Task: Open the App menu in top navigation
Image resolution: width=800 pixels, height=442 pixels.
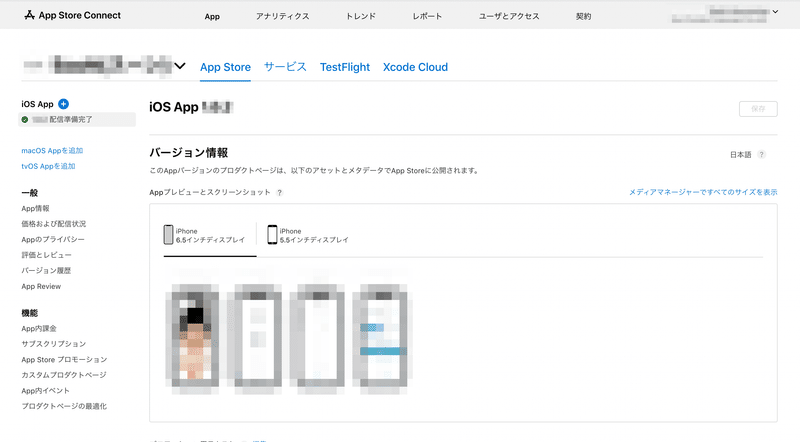Action: tap(212, 16)
